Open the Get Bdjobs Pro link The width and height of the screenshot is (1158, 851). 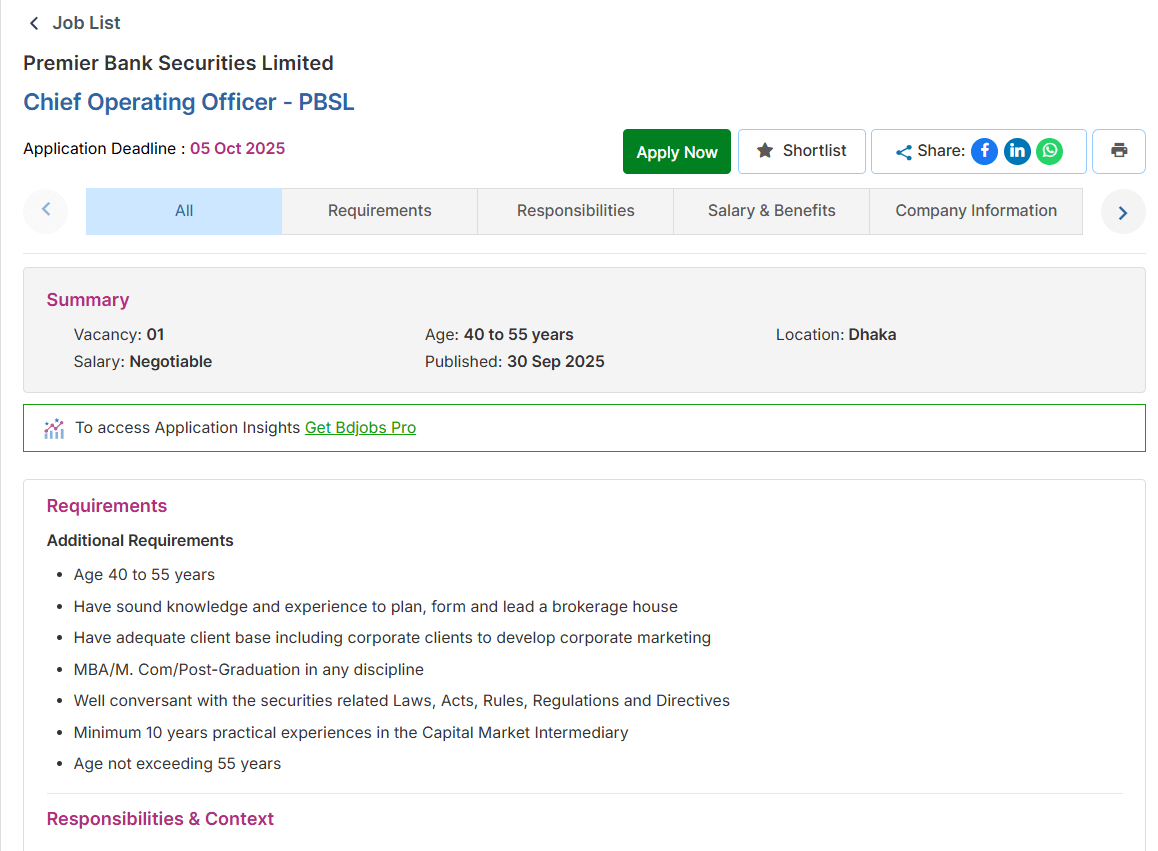(x=360, y=428)
